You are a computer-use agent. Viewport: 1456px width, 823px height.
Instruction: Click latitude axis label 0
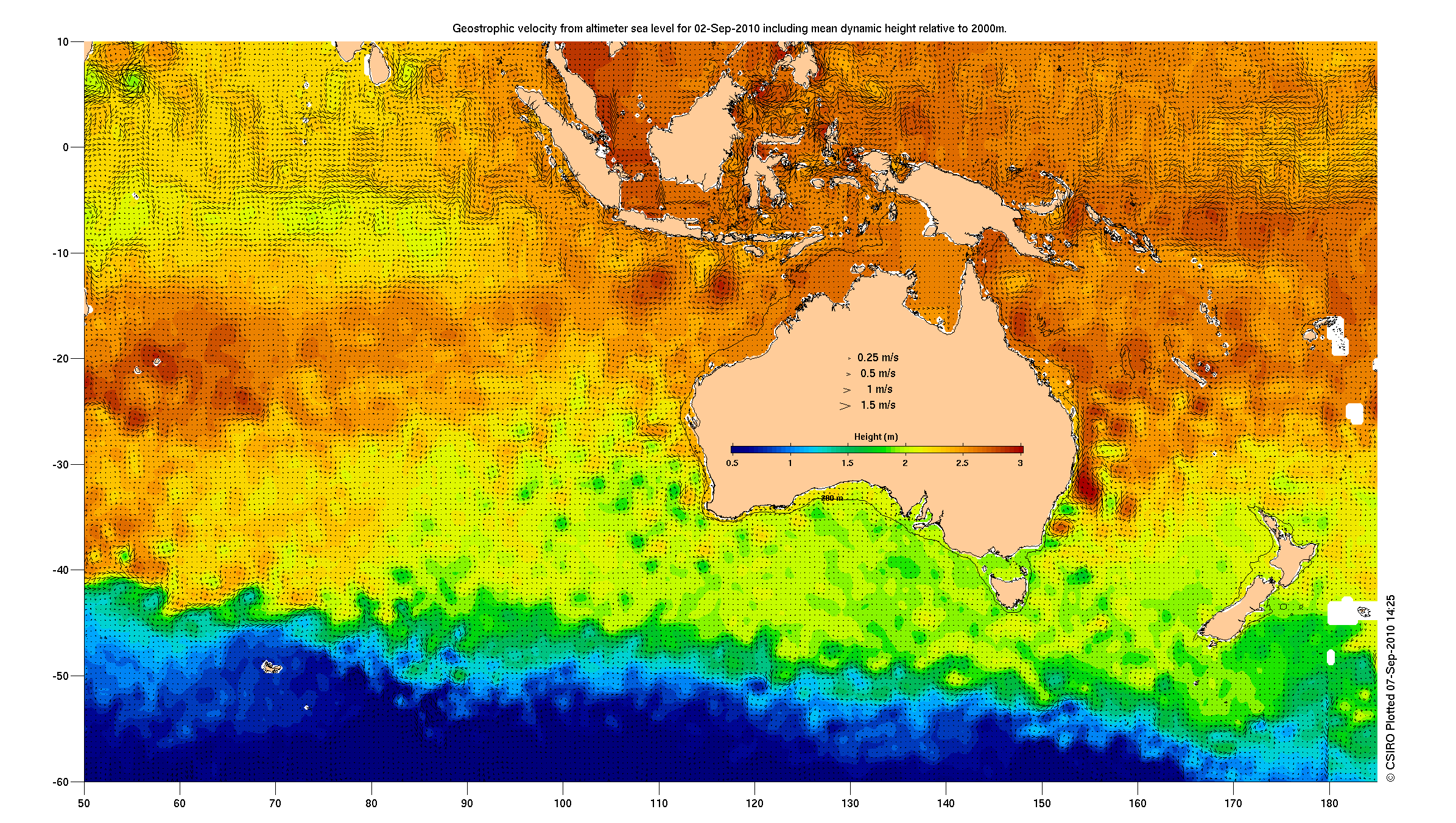tap(66, 147)
